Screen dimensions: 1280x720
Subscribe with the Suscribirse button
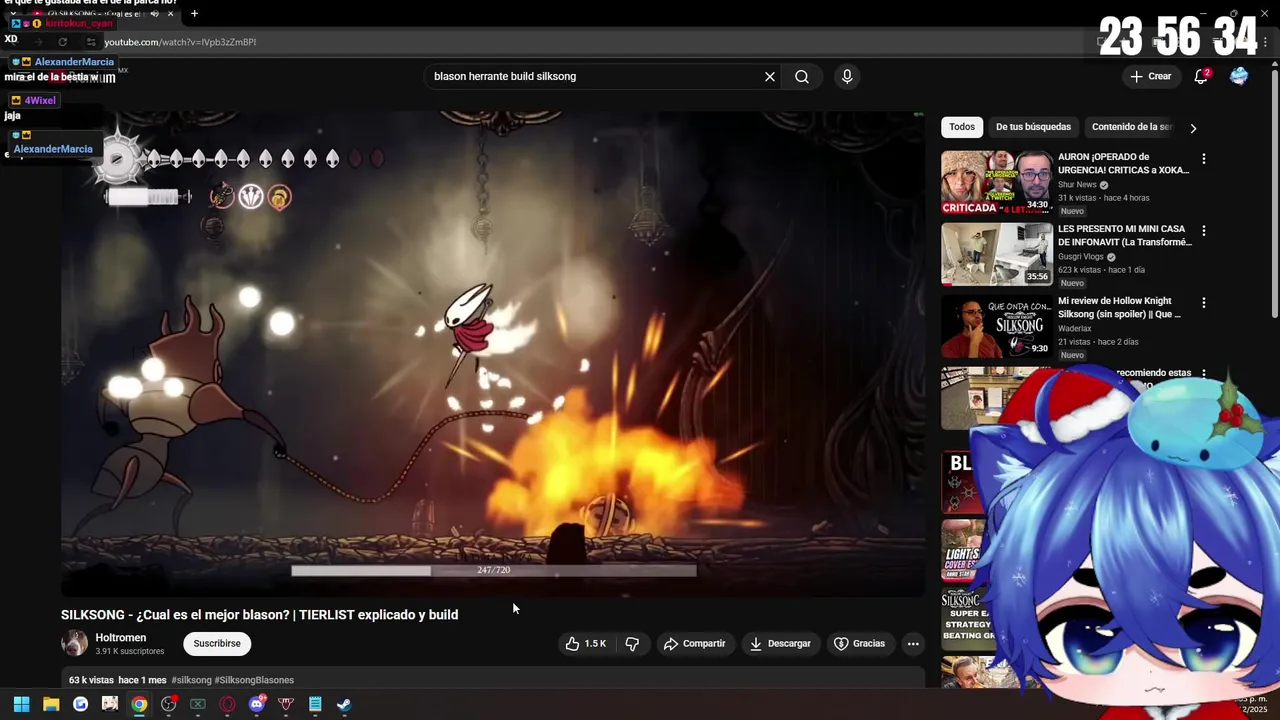(x=217, y=644)
